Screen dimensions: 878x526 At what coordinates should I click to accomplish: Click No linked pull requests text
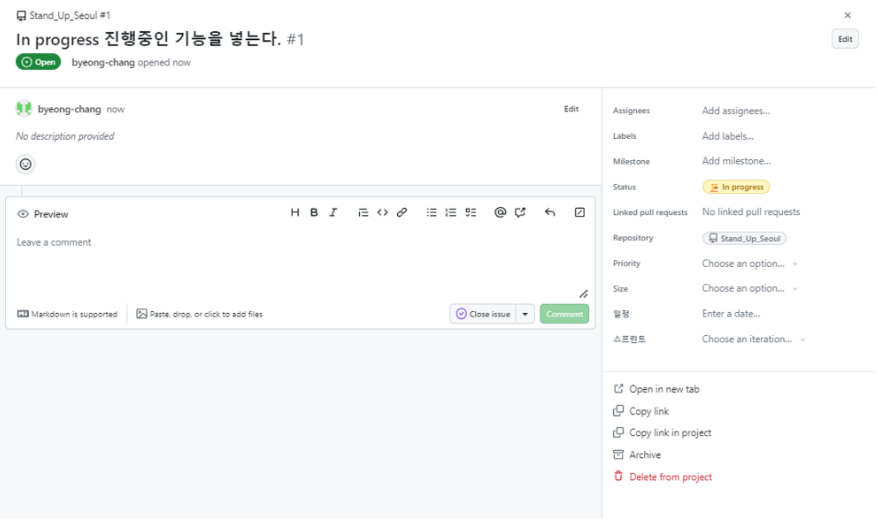753,212
